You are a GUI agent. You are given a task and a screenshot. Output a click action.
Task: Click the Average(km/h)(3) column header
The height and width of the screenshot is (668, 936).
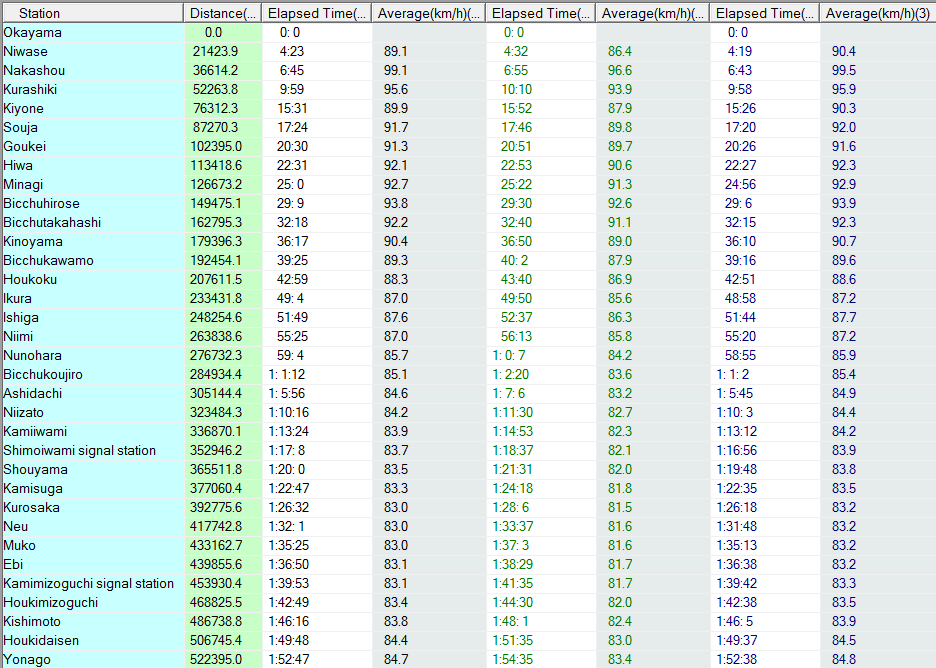(x=878, y=13)
